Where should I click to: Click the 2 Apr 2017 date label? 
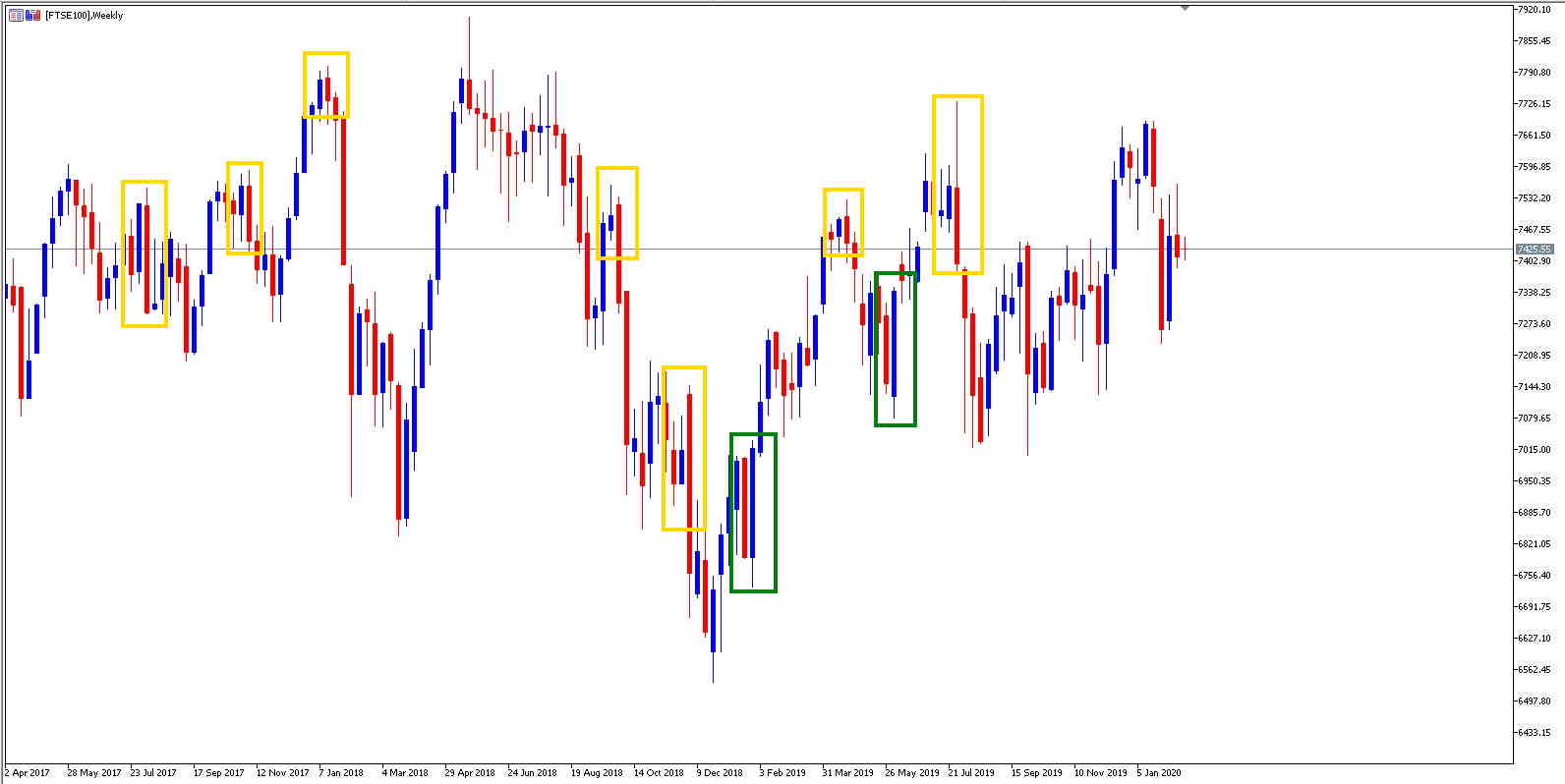pos(27,773)
